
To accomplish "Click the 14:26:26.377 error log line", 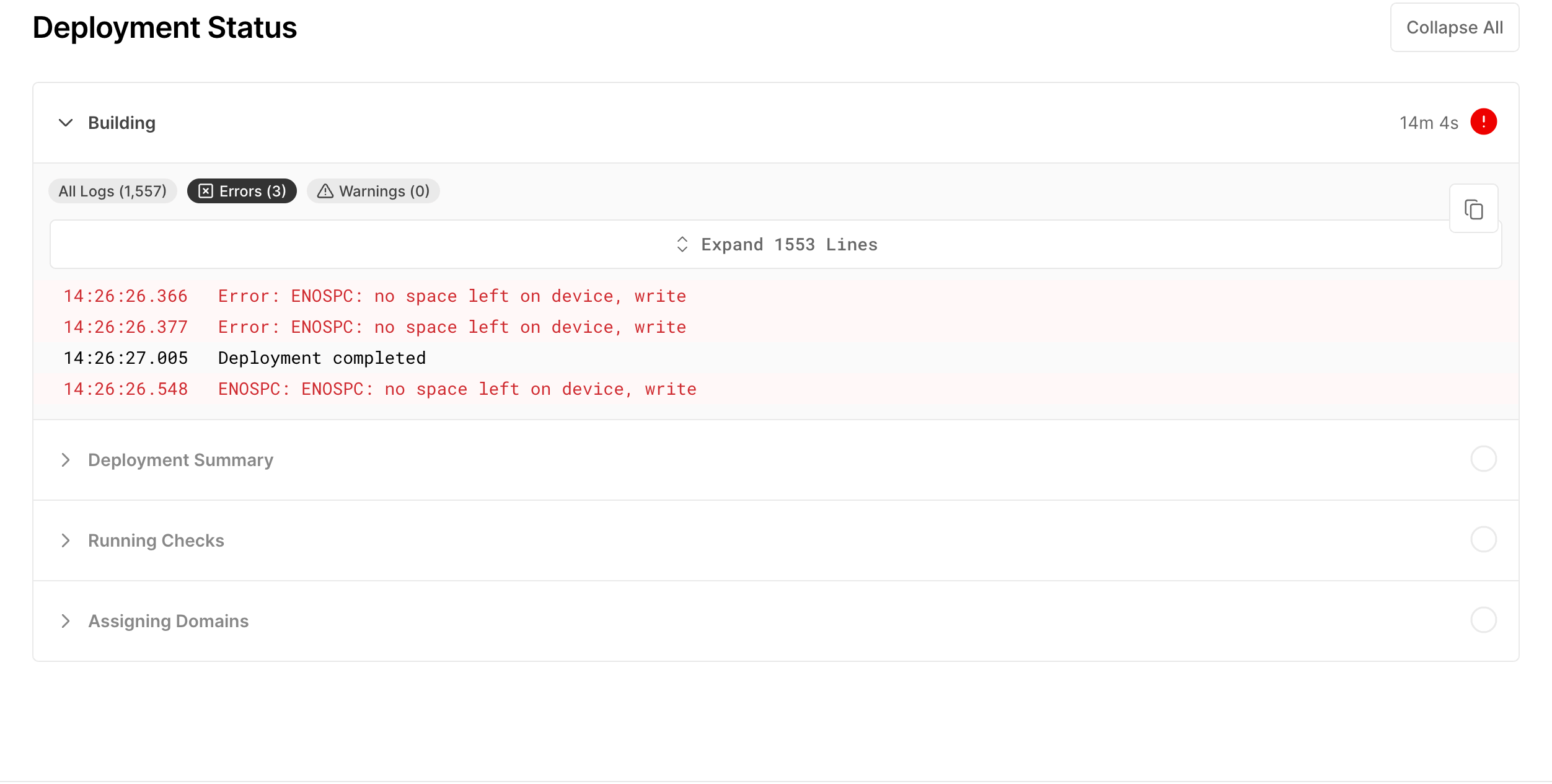I will pos(451,327).
